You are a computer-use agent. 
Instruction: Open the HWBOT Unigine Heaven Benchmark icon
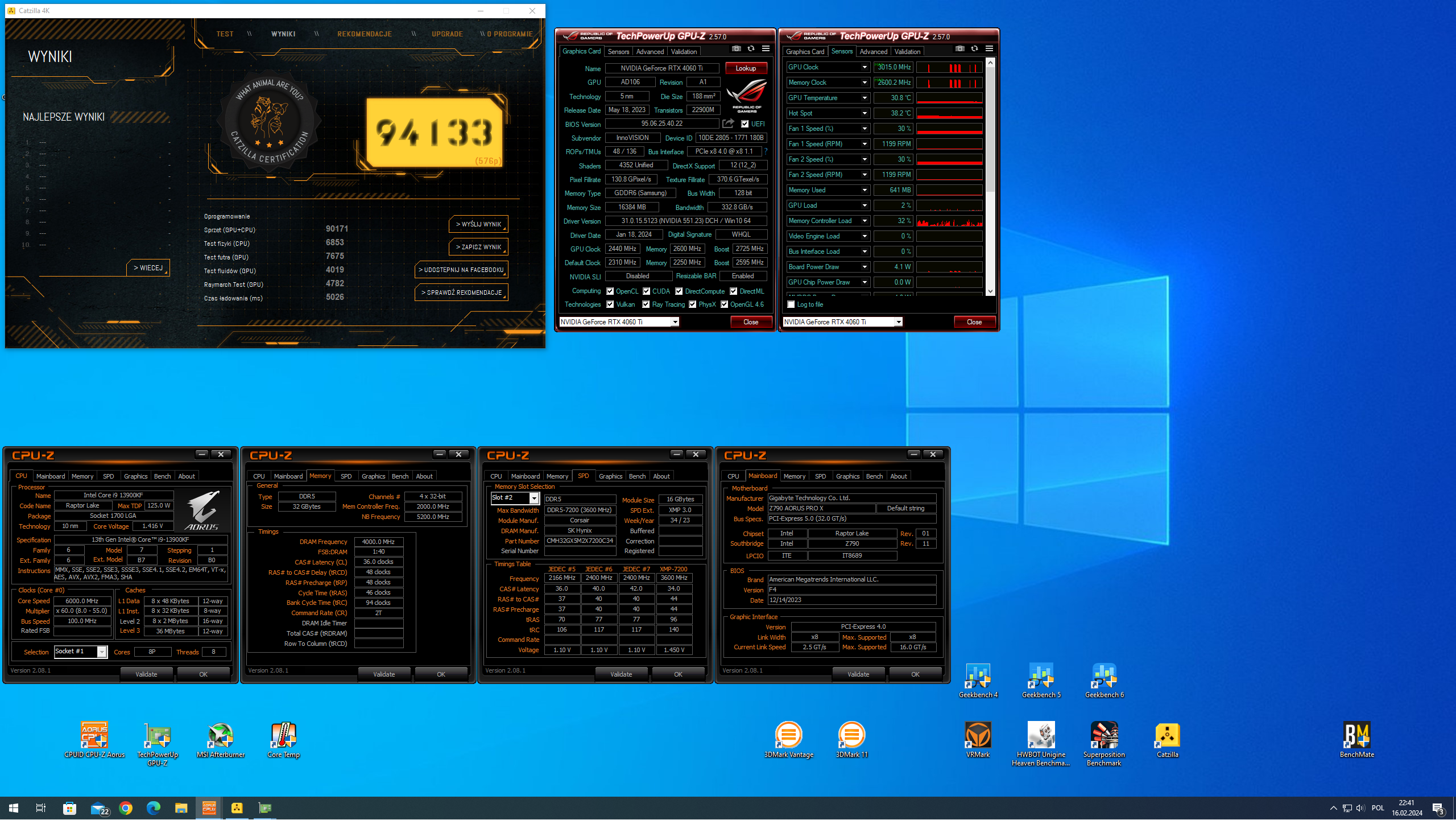coord(1041,744)
